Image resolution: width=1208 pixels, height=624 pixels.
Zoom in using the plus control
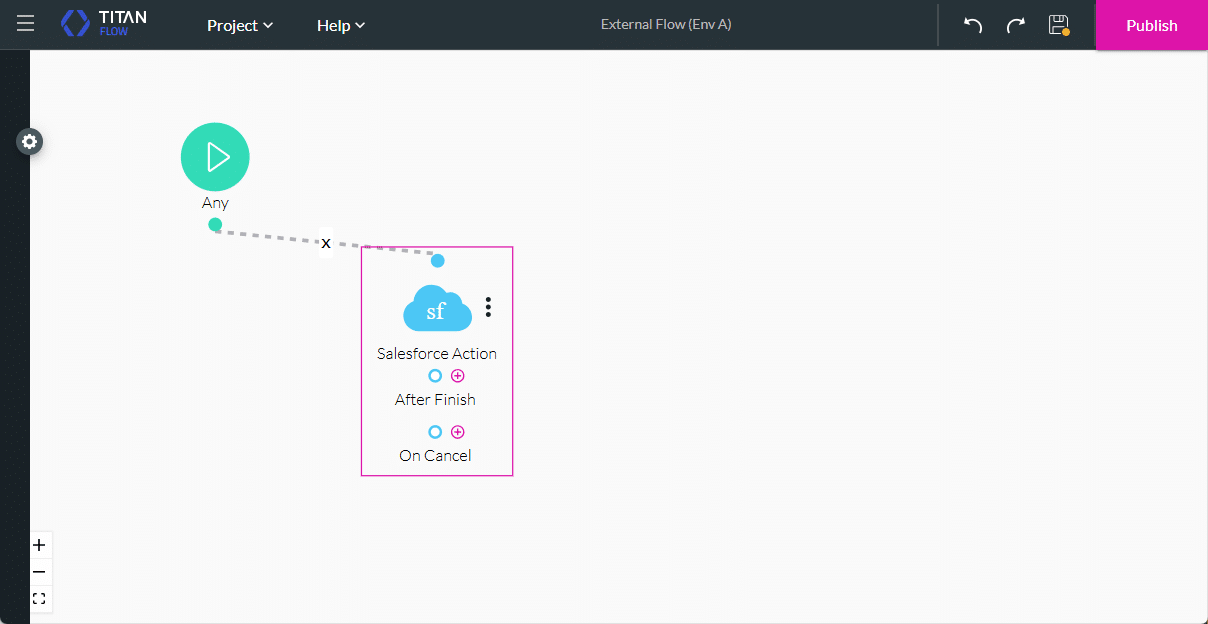click(39, 544)
